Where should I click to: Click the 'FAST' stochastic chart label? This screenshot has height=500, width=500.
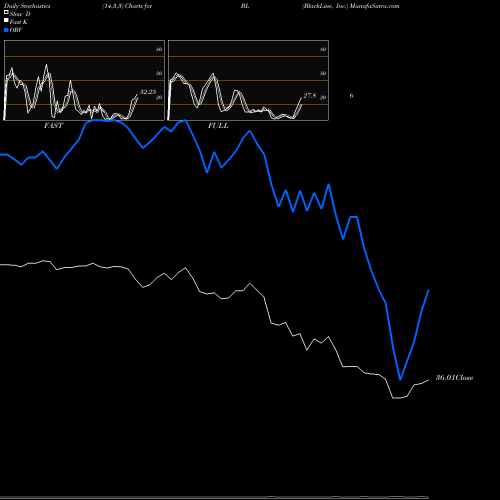[53, 126]
